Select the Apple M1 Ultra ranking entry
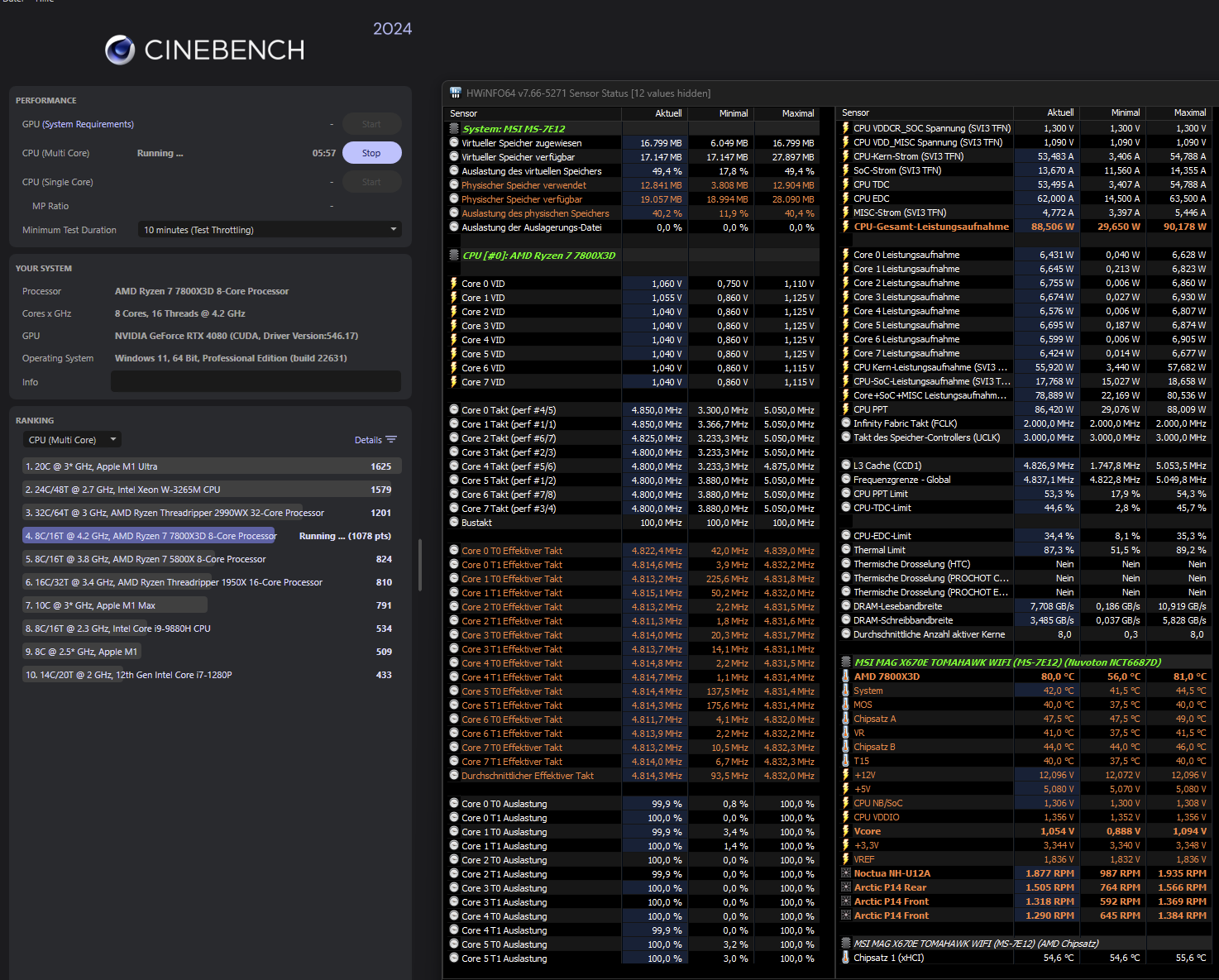1219x980 pixels. click(x=212, y=466)
